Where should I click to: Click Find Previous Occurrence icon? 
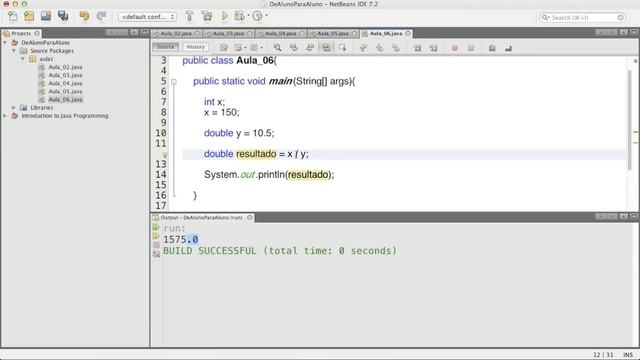click(293, 48)
